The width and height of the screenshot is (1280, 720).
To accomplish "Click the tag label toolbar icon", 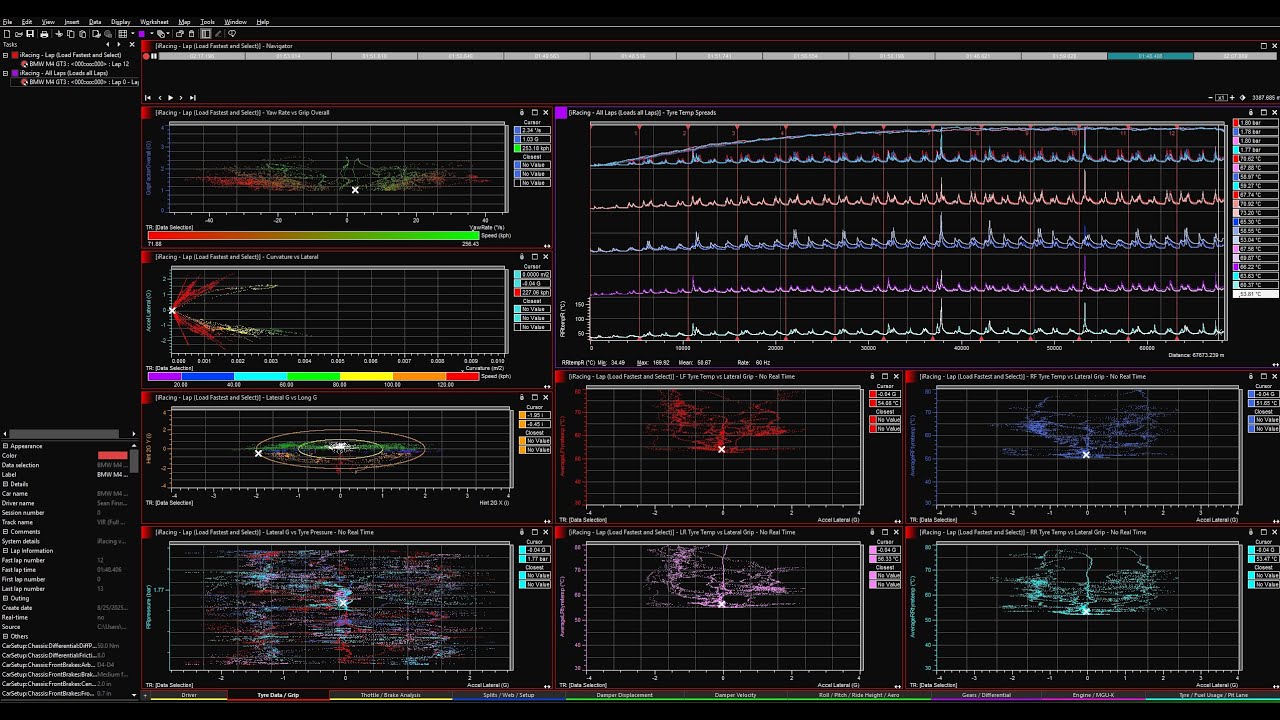I will pos(161,33).
